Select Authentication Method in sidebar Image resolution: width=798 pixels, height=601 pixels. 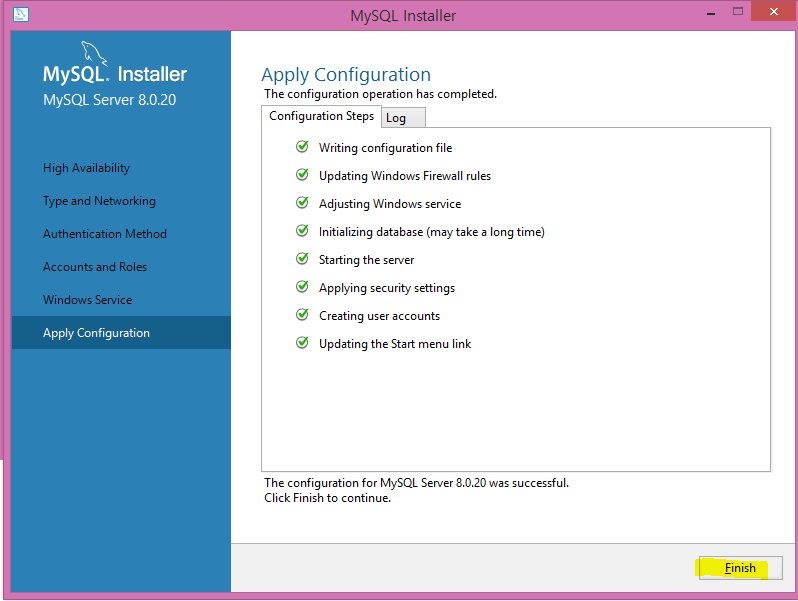pyautogui.click(x=105, y=234)
